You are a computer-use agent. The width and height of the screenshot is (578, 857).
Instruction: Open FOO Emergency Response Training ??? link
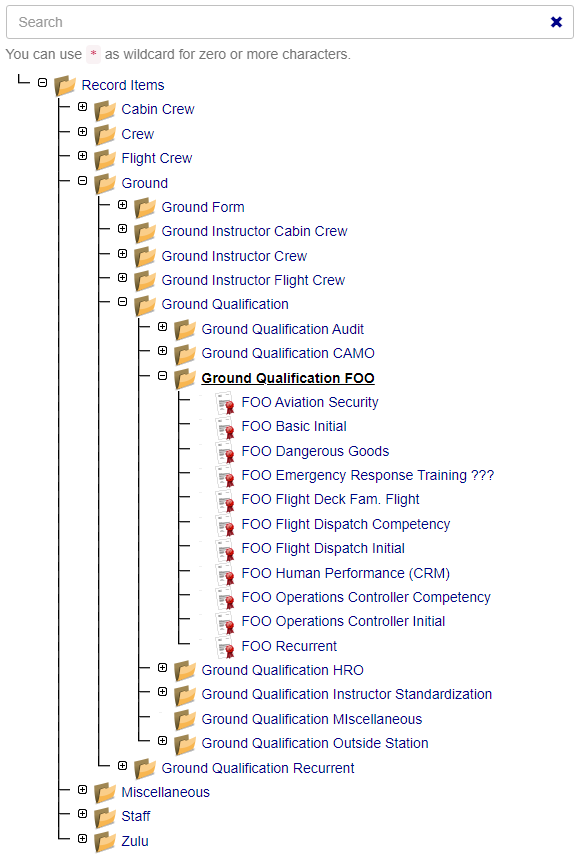[x=368, y=476]
